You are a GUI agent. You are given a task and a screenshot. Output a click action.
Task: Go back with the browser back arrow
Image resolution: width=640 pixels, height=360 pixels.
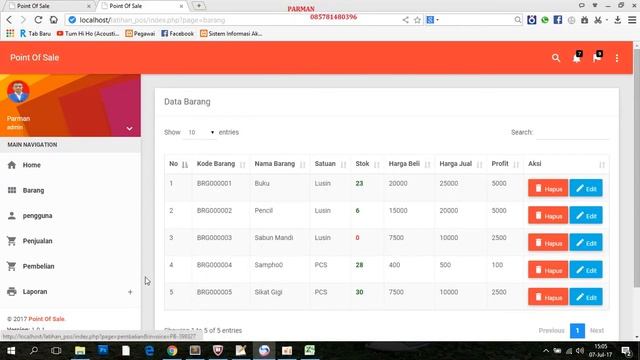tap(9, 20)
